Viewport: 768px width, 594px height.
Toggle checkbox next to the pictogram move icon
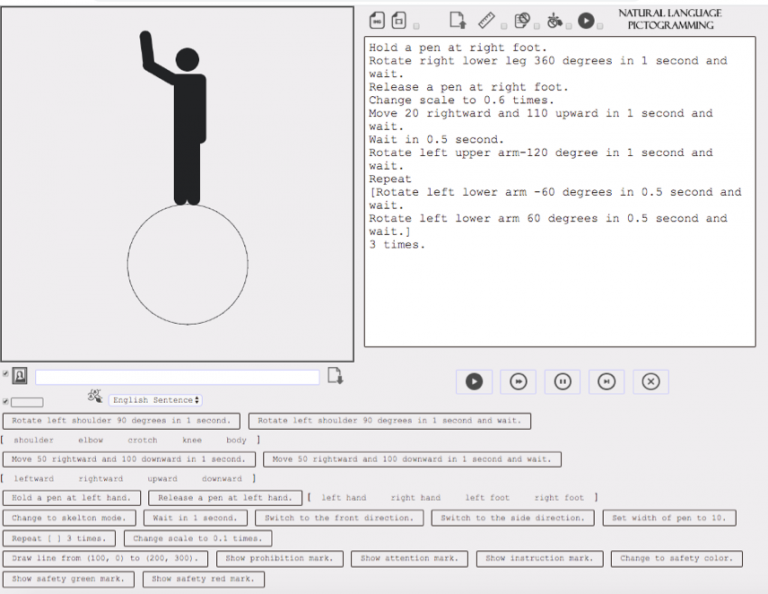coord(569,26)
